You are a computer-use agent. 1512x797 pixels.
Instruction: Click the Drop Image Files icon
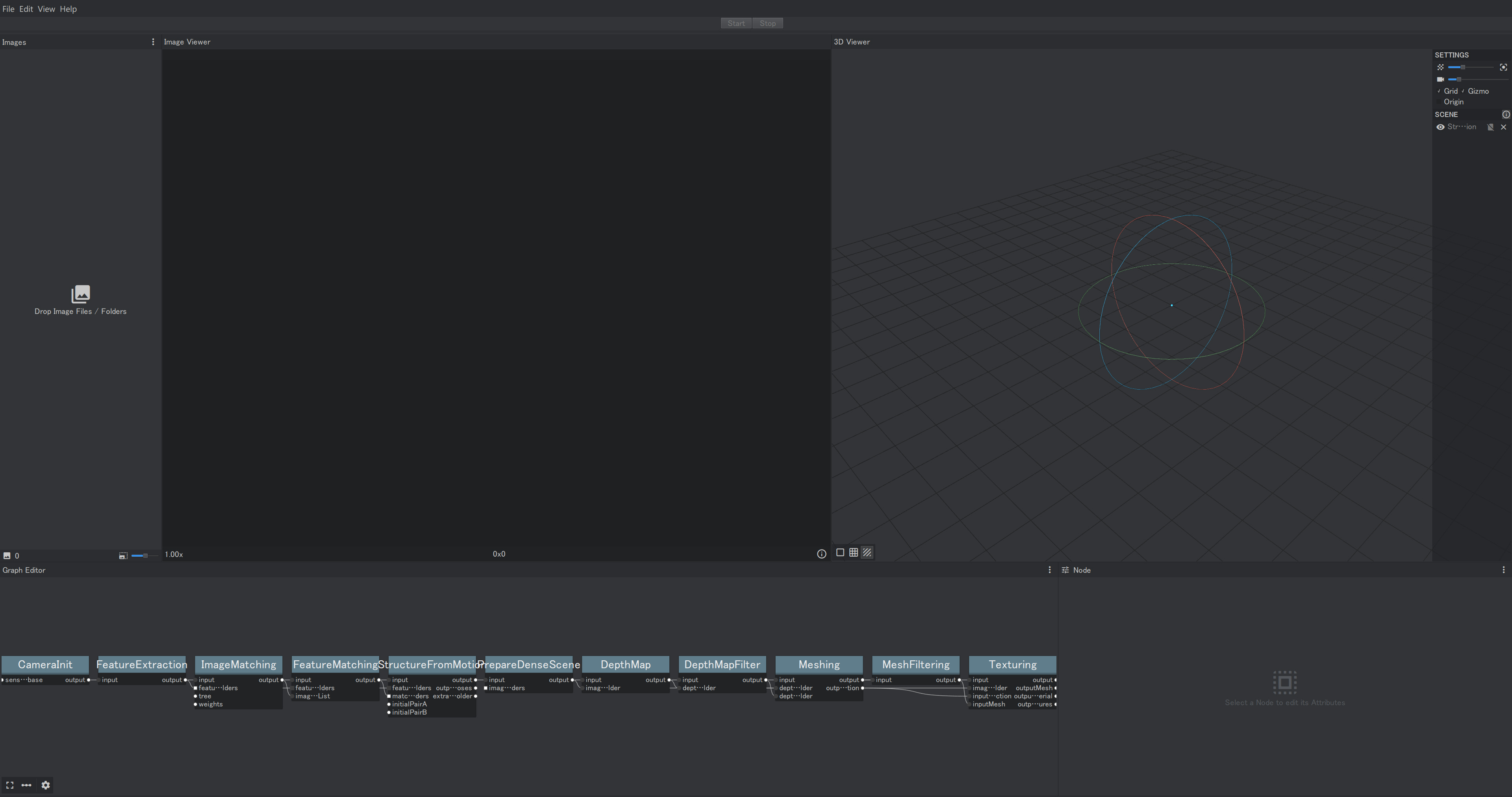(x=80, y=294)
